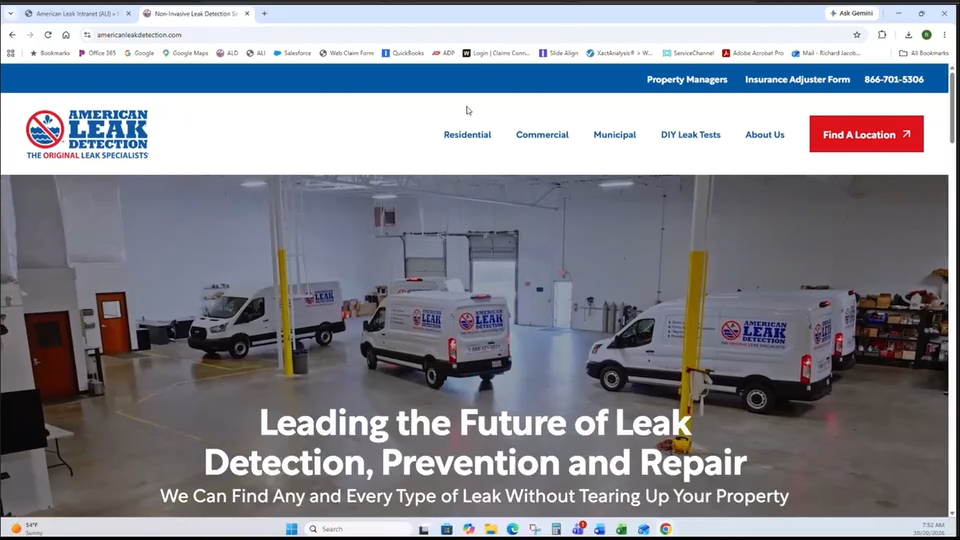Click the Property Managers link
This screenshot has width=960, height=540.
point(687,80)
